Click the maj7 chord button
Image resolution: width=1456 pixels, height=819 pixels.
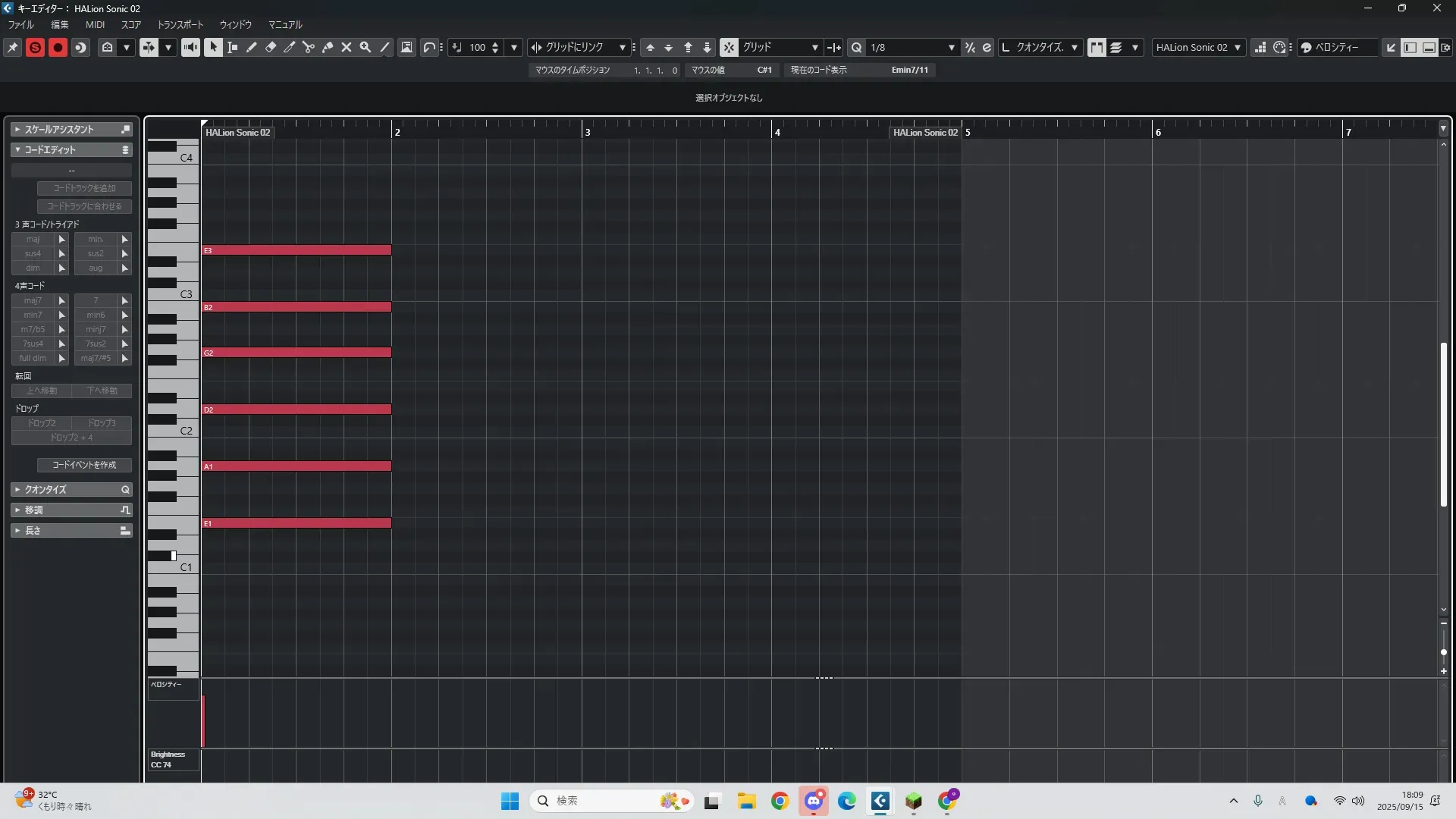tap(33, 300)
